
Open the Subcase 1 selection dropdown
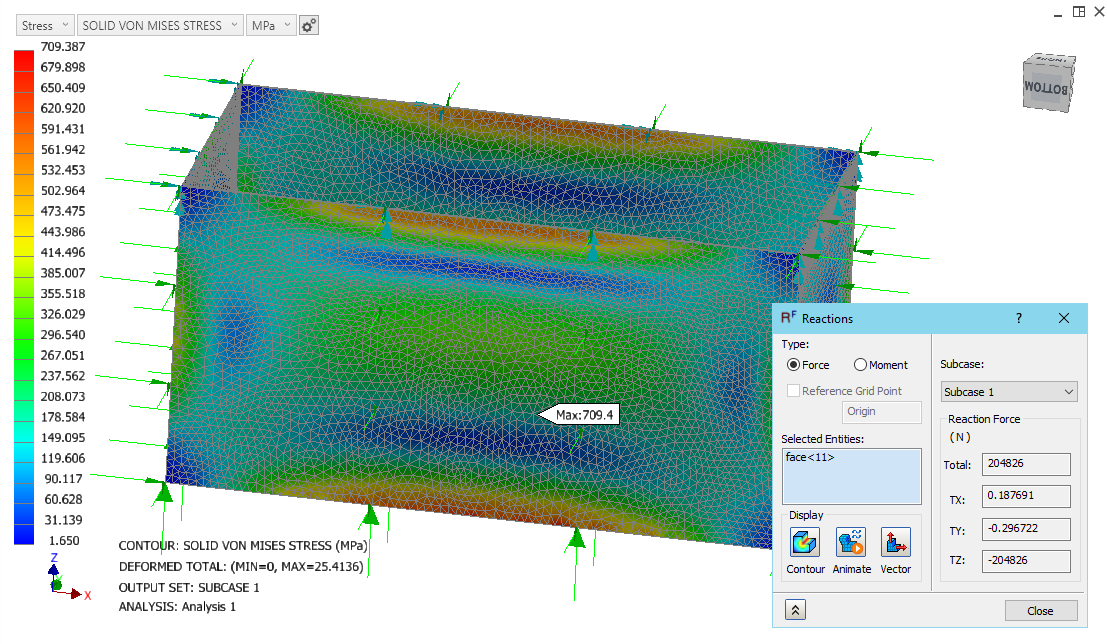[x=1008, y=391]
